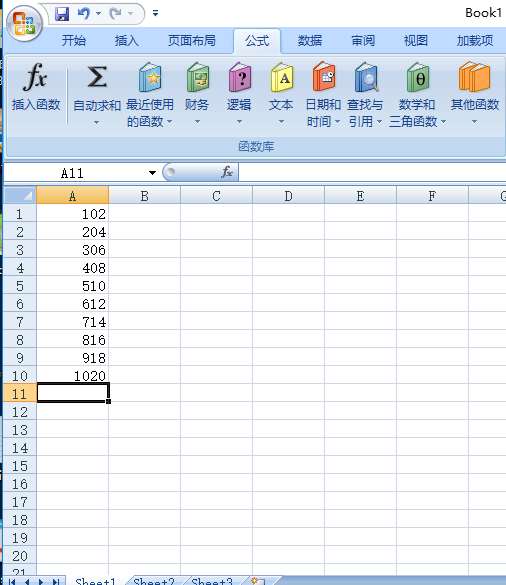The image size is (506, 585).
Task: Expand the Name Box dropdown arrow
Action: [152, 173]
